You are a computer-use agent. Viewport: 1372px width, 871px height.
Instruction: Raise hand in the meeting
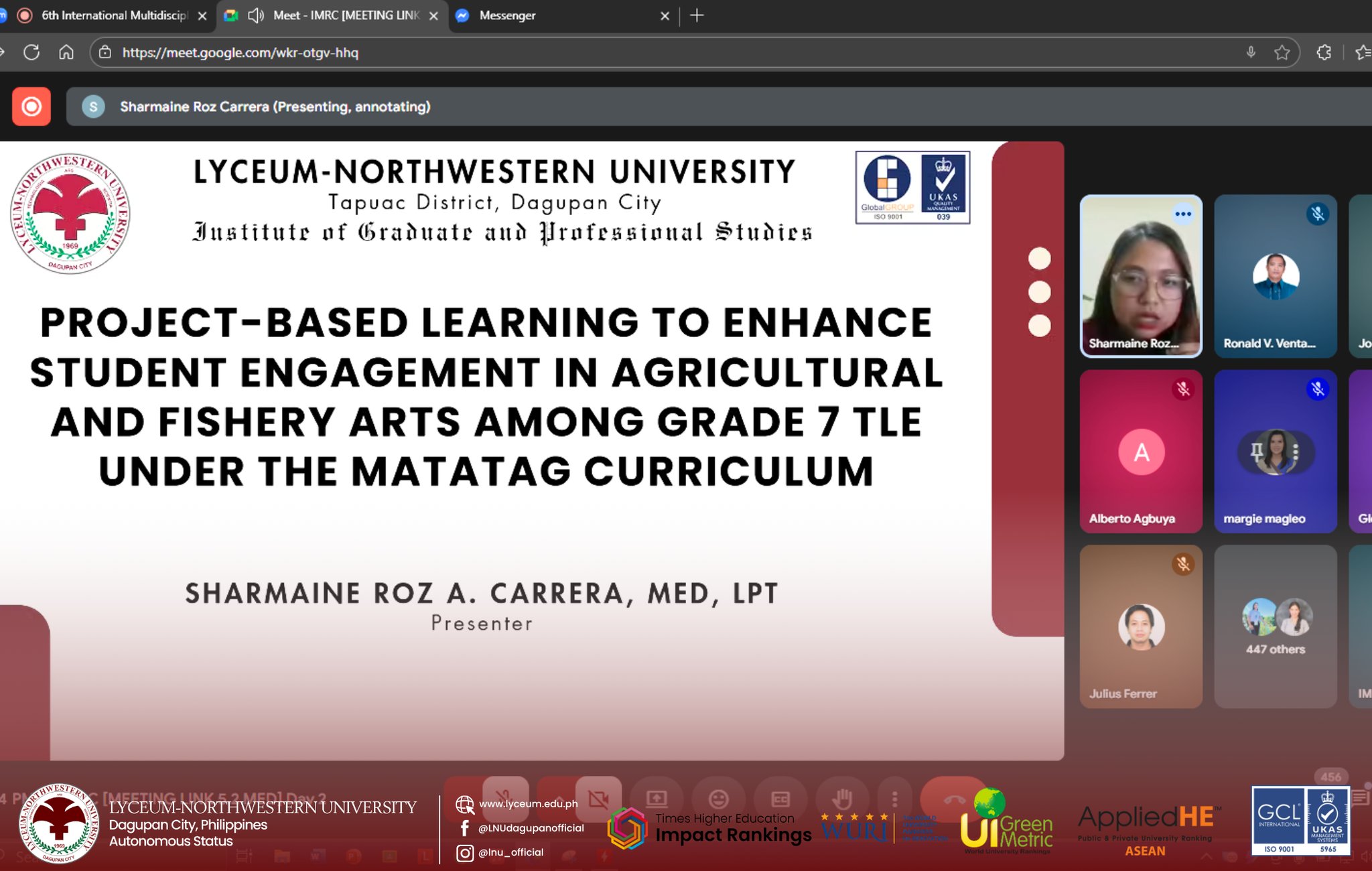(842, 799)
